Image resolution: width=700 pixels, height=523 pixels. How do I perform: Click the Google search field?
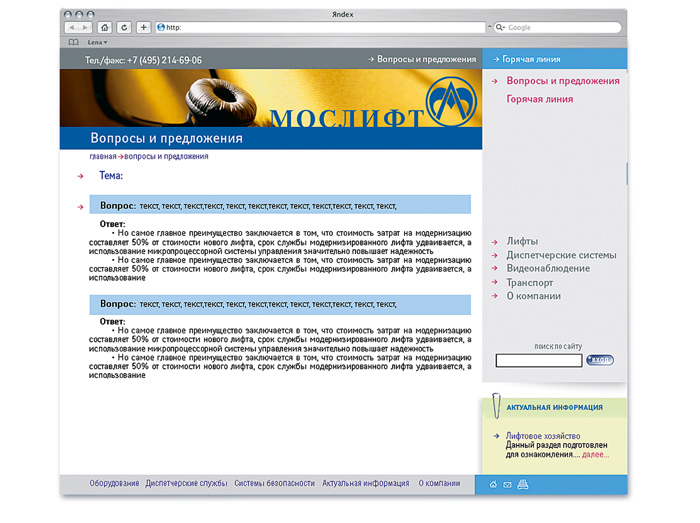[558, 28]
